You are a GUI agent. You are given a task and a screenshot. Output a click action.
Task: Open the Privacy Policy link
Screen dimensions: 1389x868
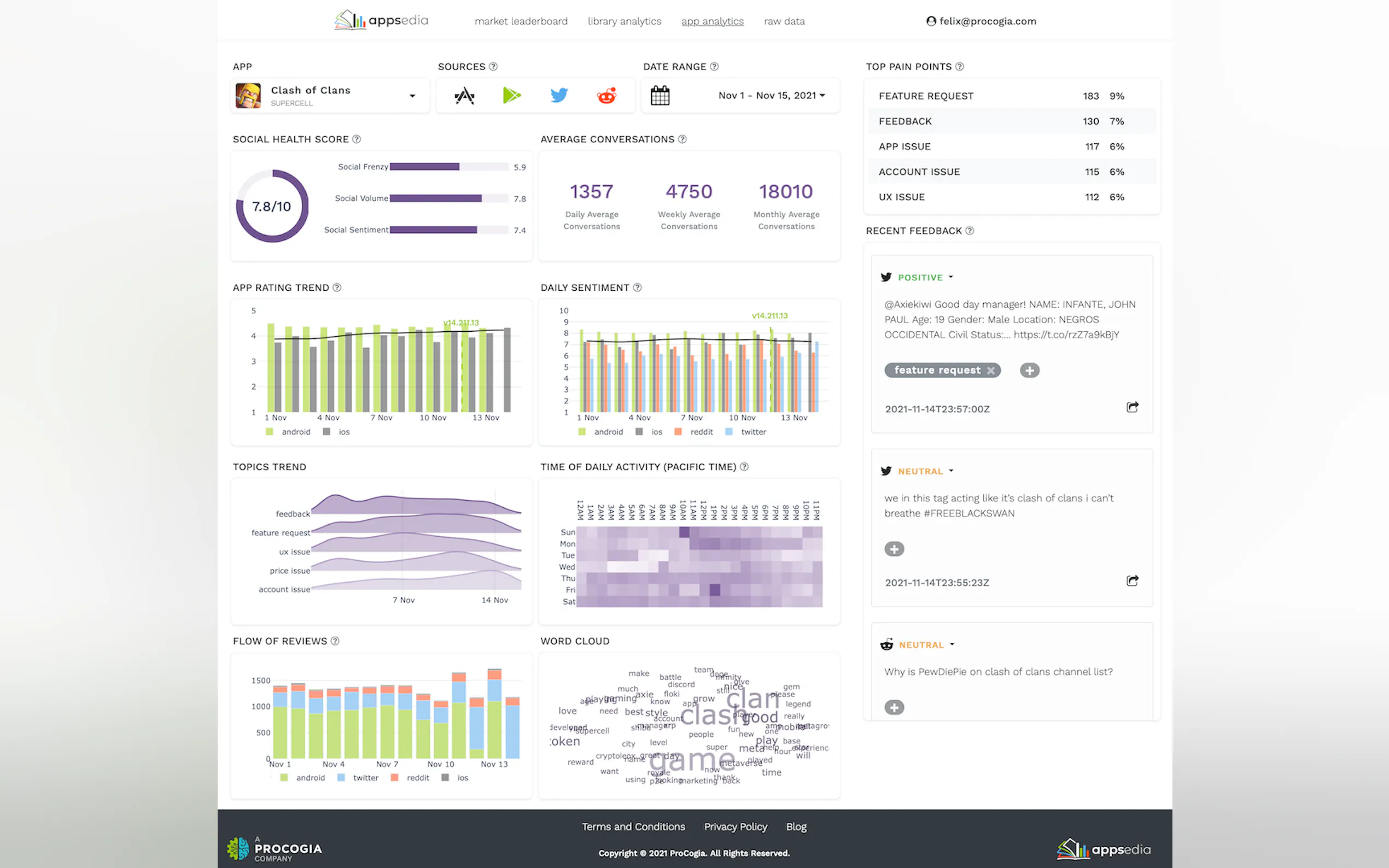[x=735, y=826]
